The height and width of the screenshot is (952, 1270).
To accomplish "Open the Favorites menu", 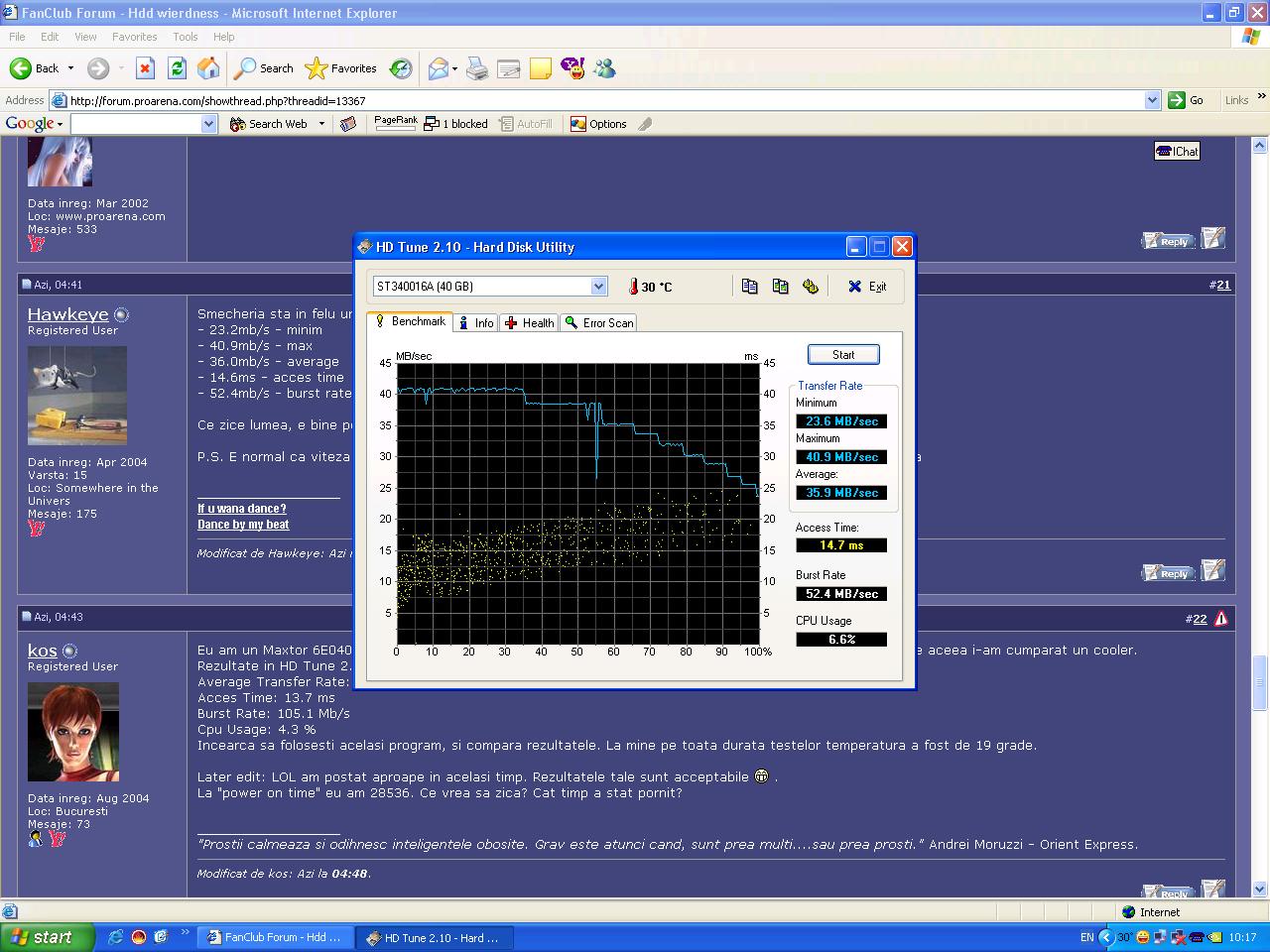I will pyautogui.click(x=134, y=37).
